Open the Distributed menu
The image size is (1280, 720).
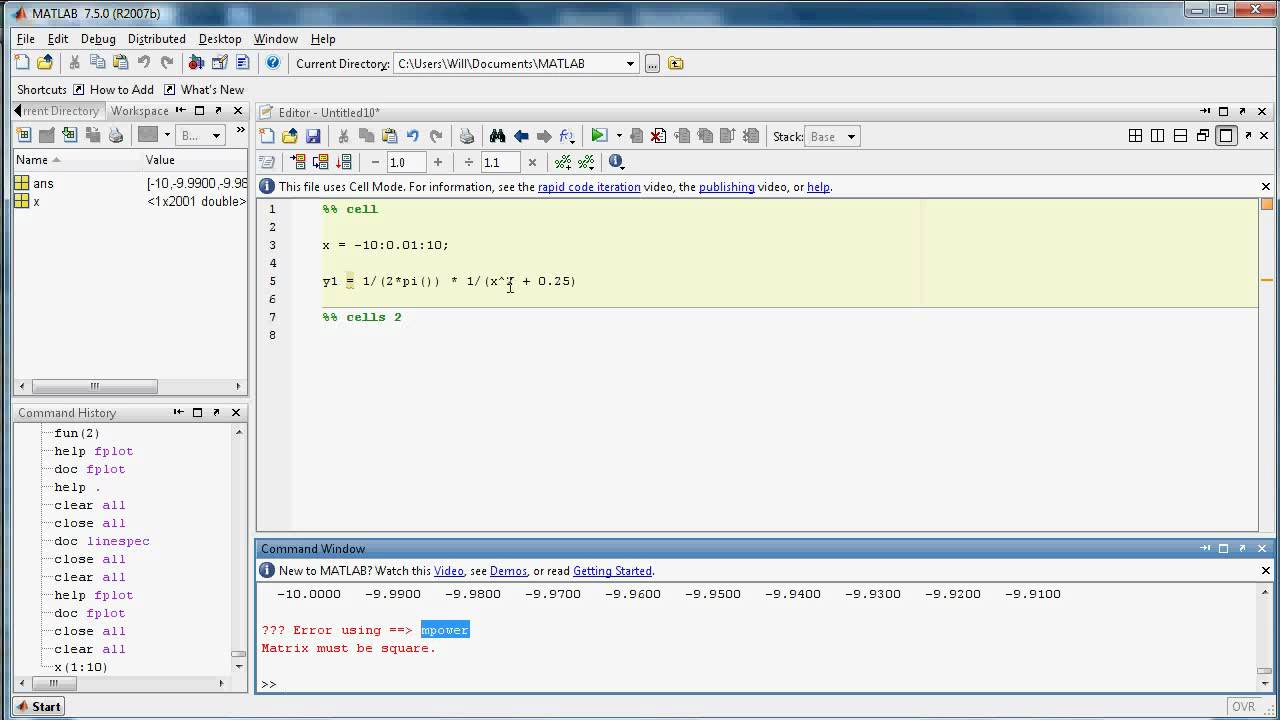tap(156, 39)
